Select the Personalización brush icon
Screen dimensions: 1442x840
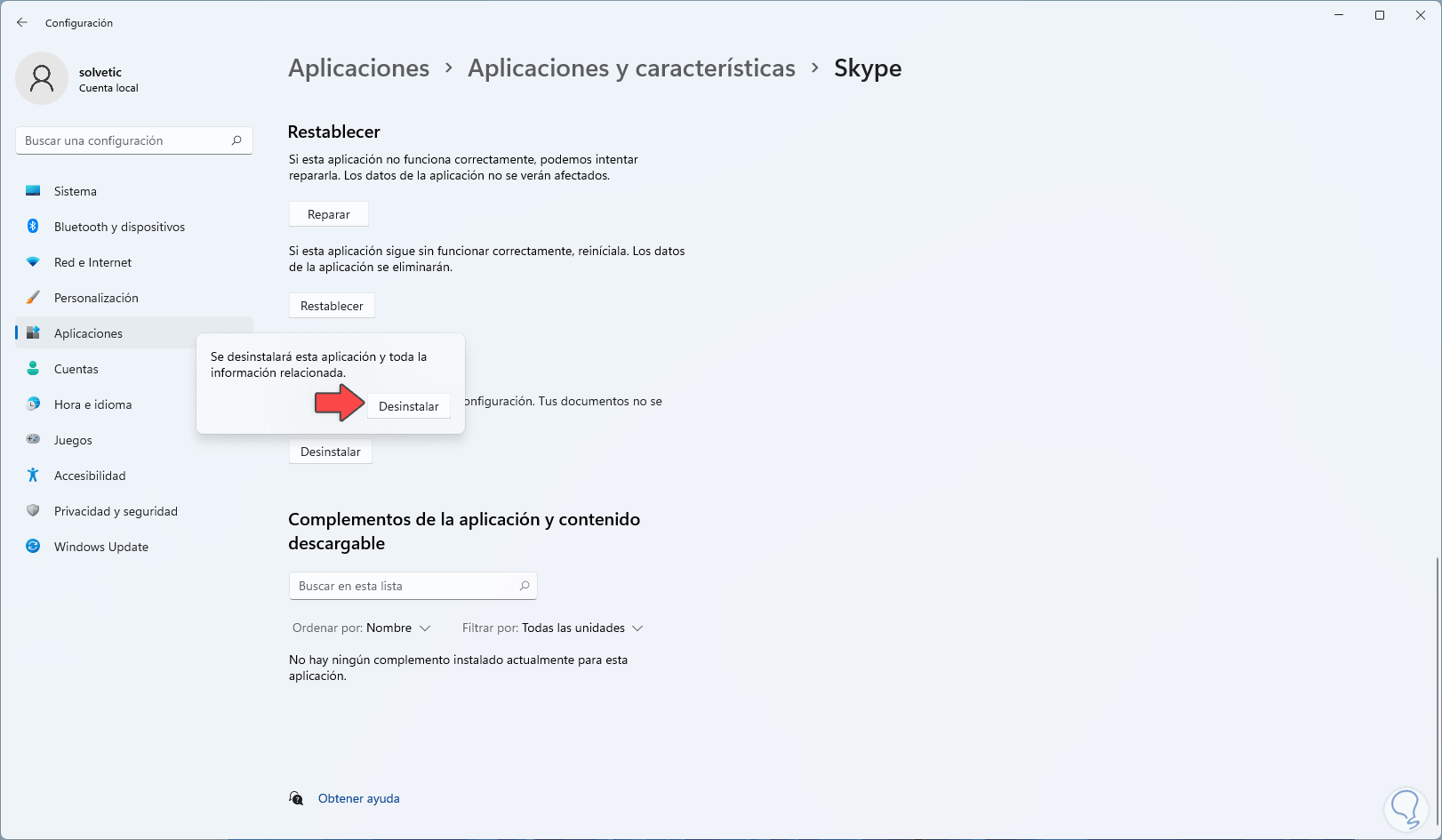(33, 298)
